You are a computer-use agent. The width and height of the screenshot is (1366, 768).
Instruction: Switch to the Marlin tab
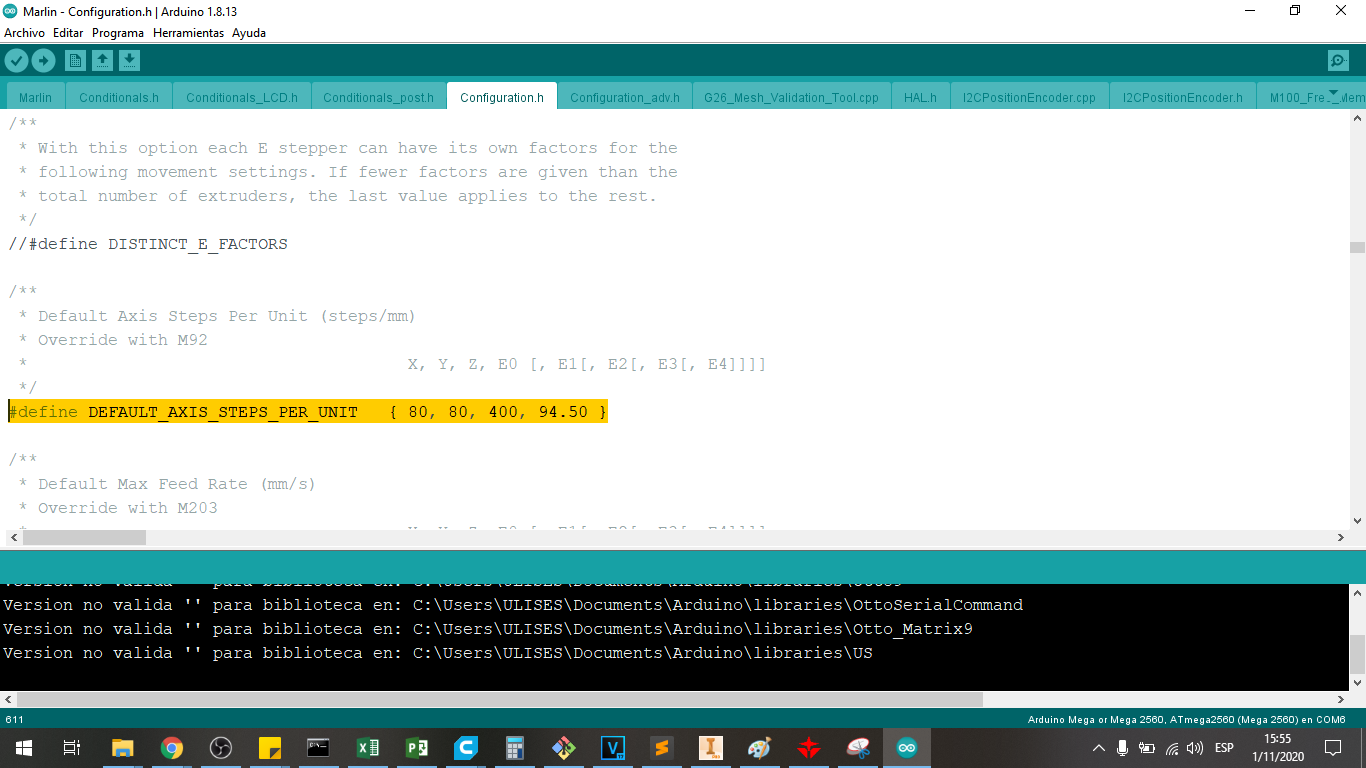point(35,97)
